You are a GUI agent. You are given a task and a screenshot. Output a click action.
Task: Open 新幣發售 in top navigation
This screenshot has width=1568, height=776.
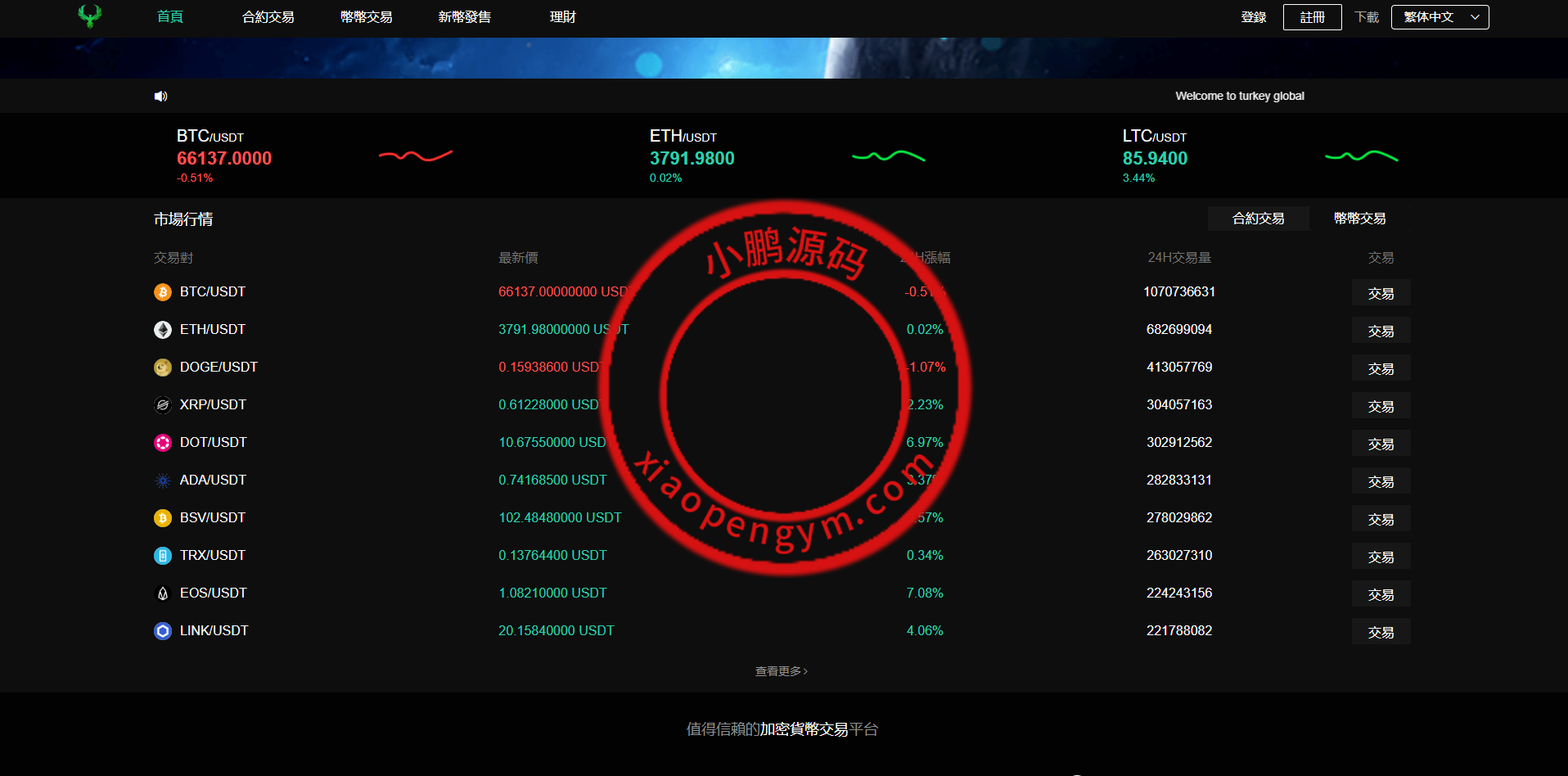point(464,17)
